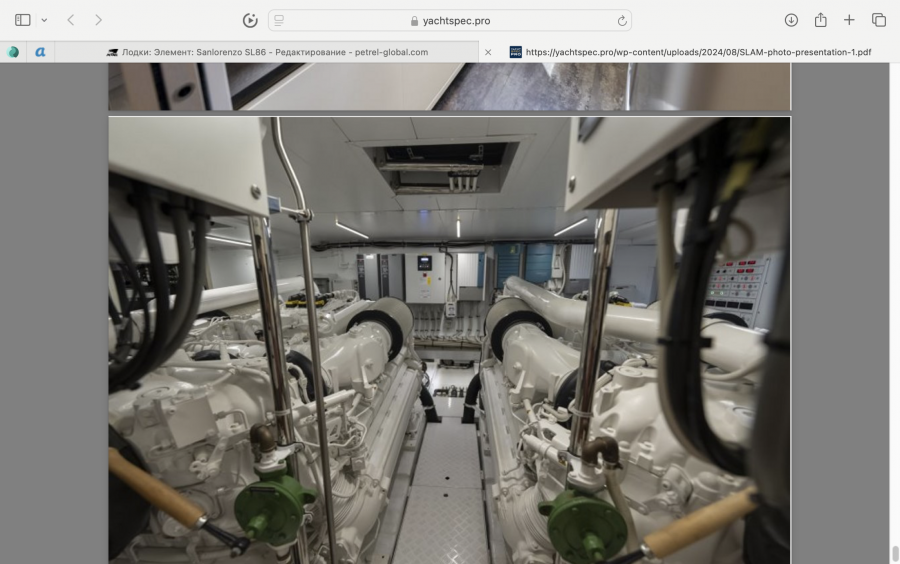Open the pinned tab with blue 'a' icon
Image resolution: width=900 pixels, height=564 pixels.
point(41,52)
